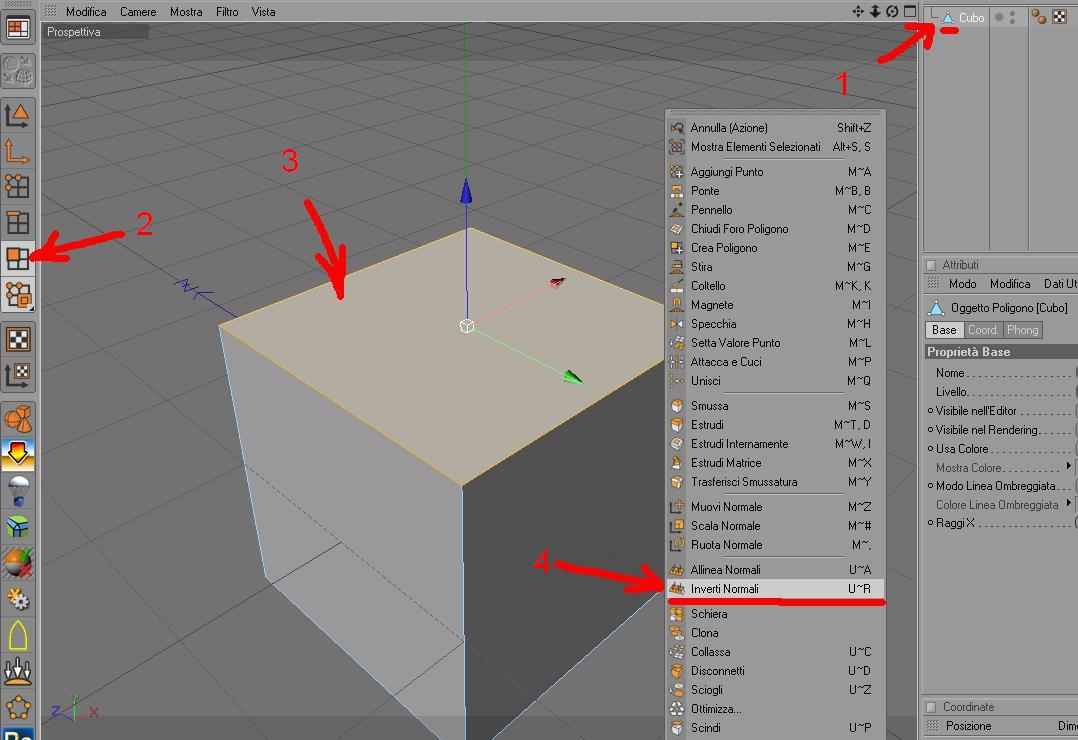Select the Cubo object in the manager
1078x740 pixels.
(971, 18)
